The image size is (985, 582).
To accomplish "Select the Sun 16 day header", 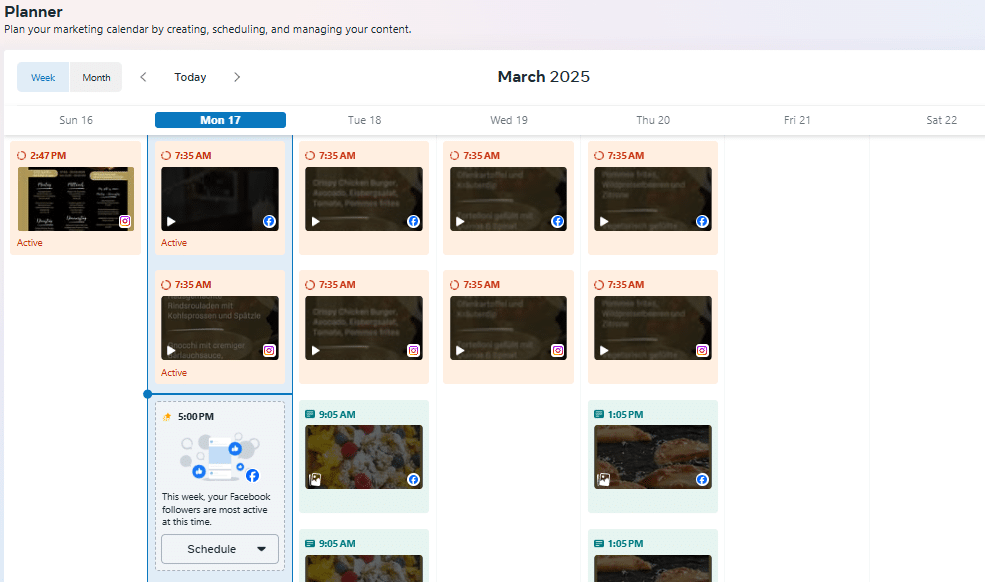I will click(76, 120).
